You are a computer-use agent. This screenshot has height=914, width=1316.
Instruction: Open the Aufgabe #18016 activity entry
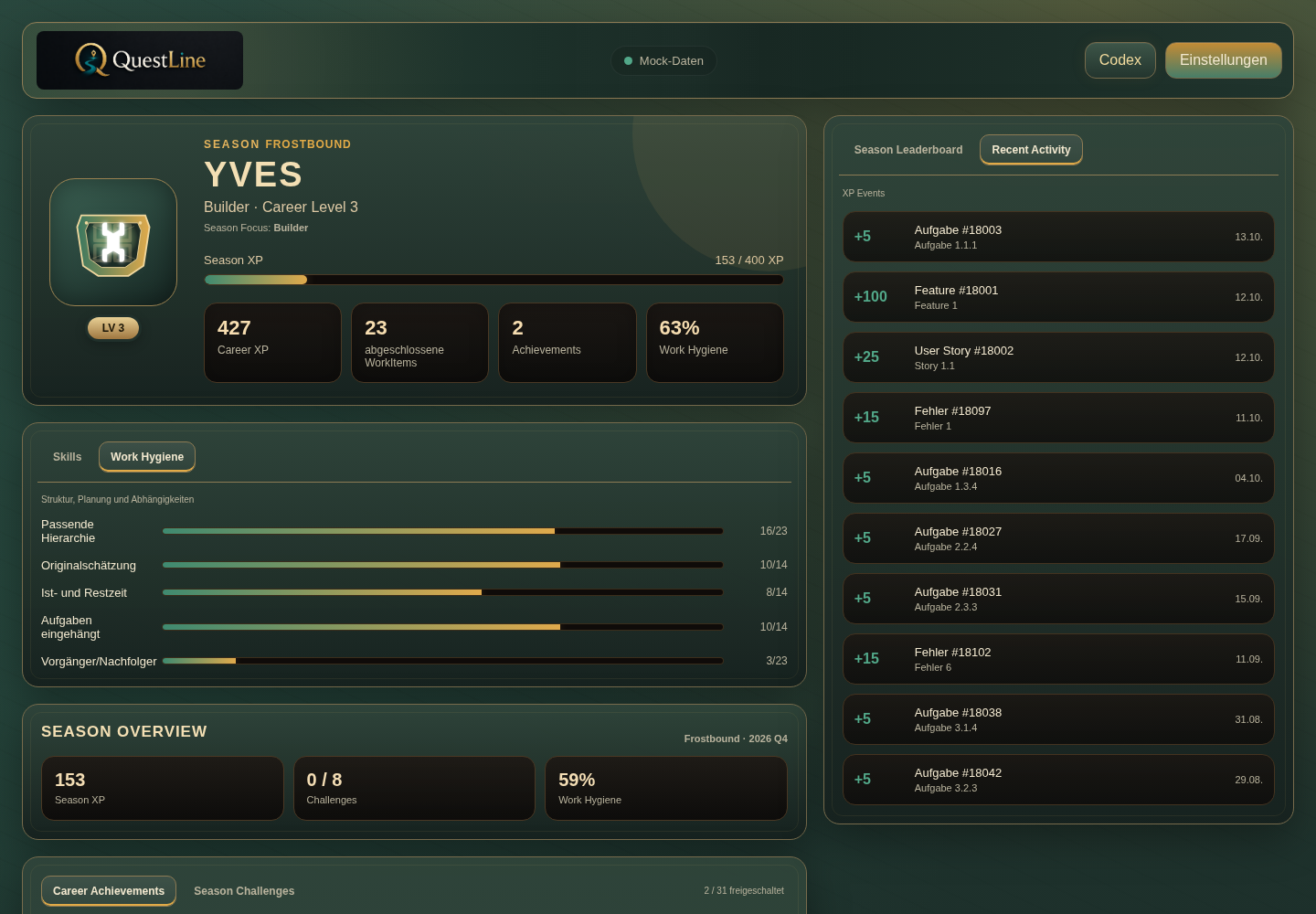[1058, 478]
